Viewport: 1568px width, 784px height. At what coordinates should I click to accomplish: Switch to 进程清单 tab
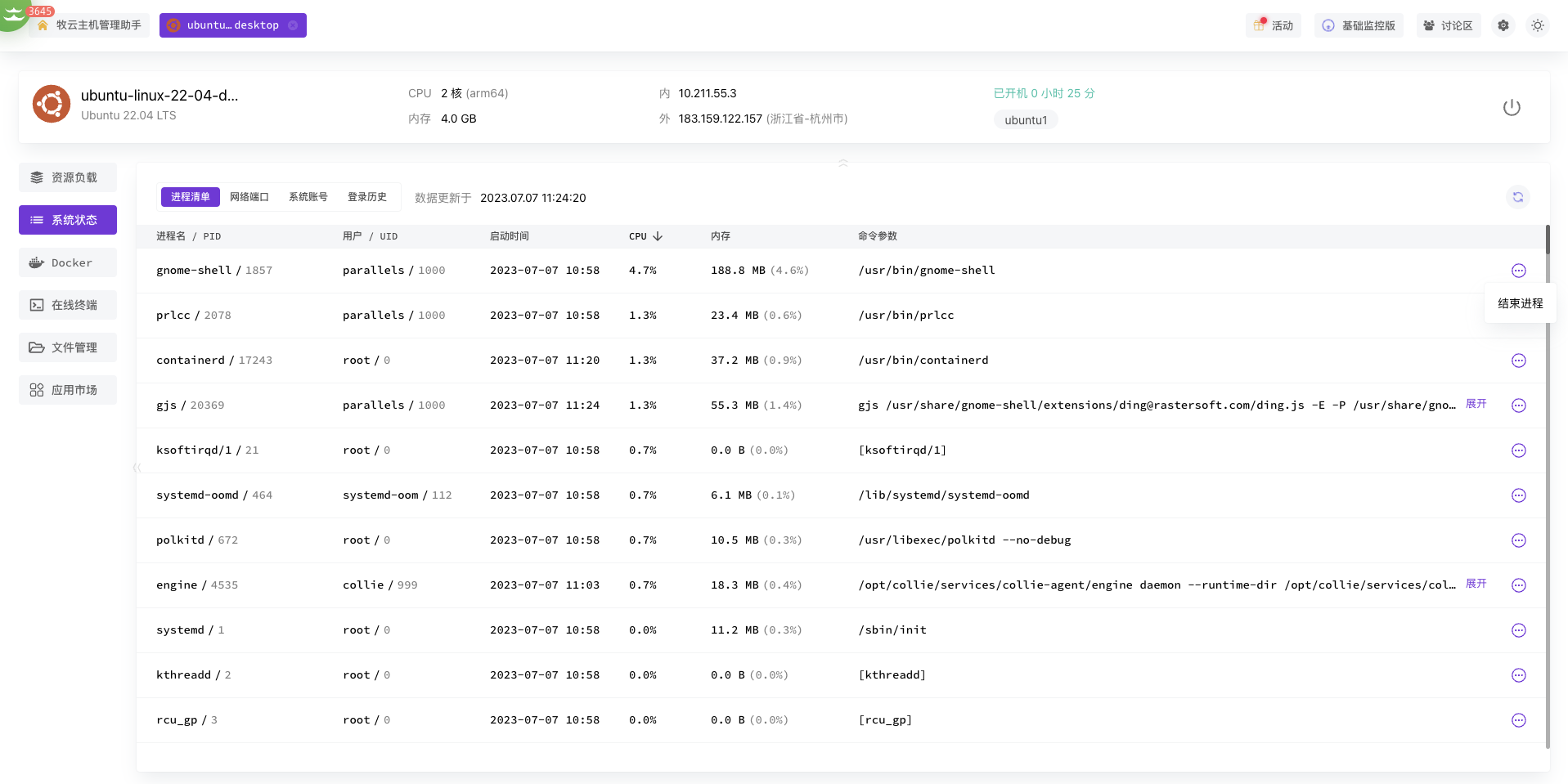pos(190,197)
